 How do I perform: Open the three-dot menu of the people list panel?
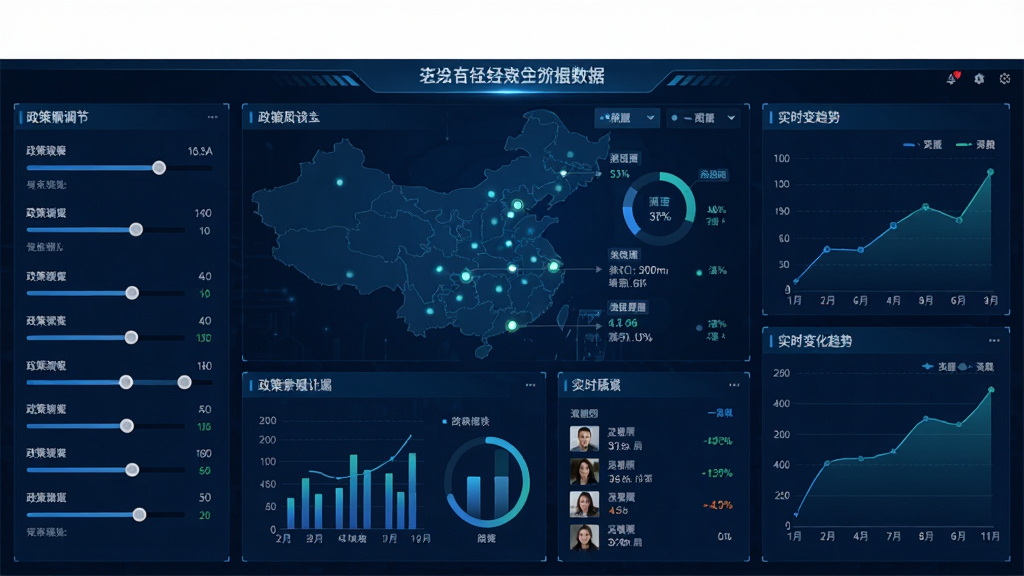[734, 385]
